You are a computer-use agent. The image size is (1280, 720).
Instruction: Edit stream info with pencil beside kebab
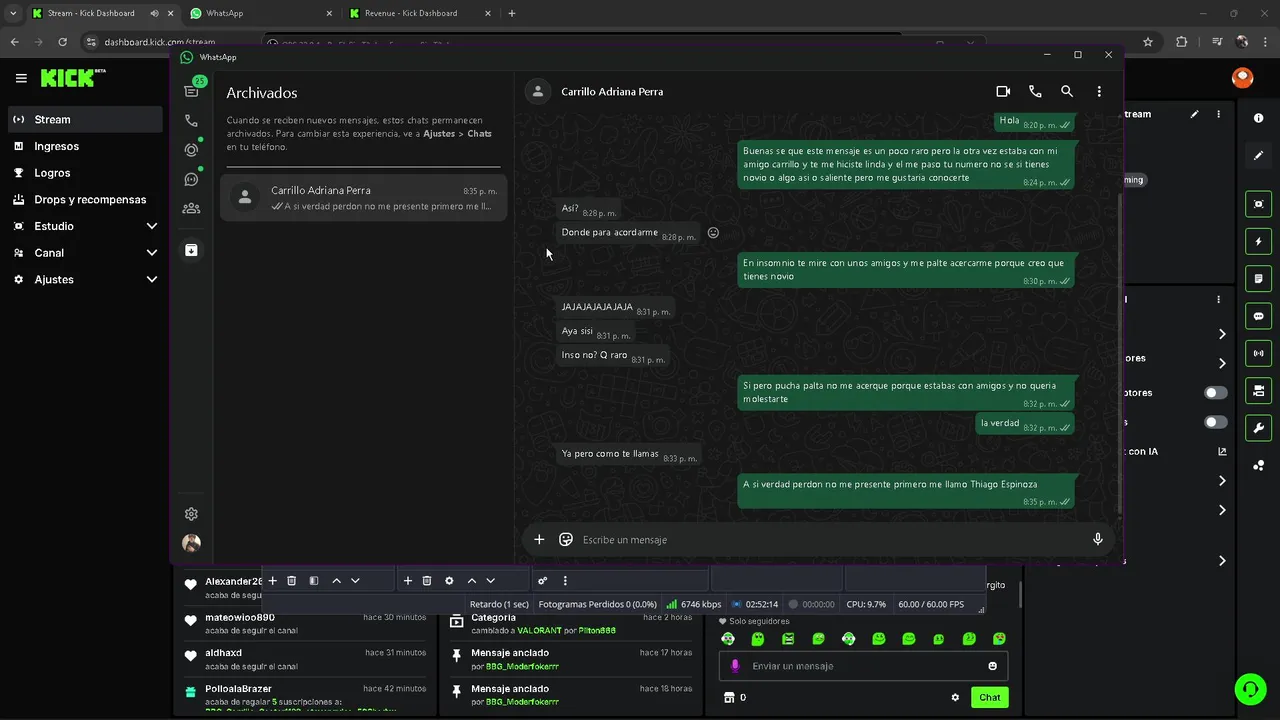pyautogui.click(x=1194, y=114)
